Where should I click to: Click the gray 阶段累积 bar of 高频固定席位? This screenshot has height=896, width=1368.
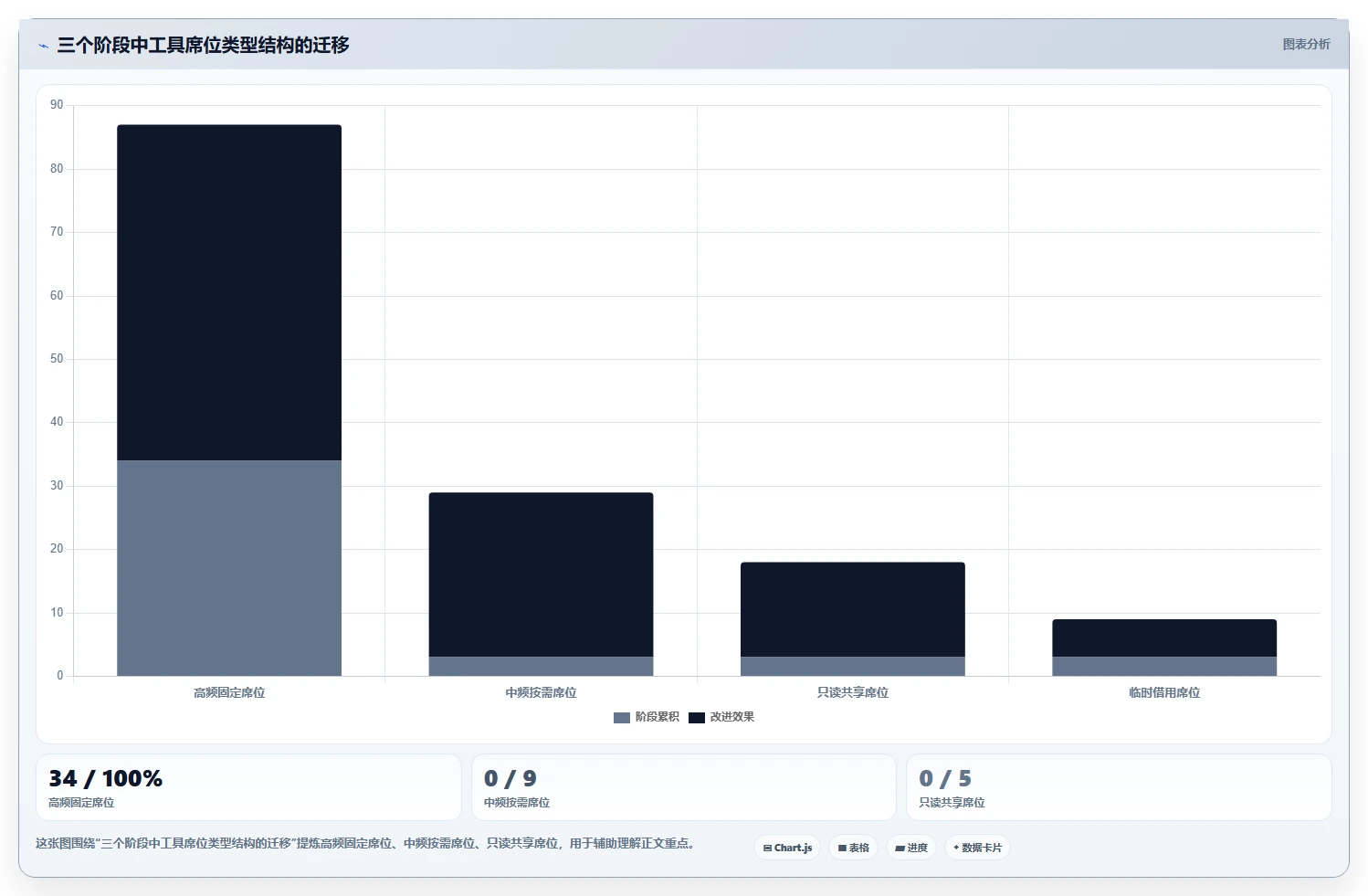tap(229, 568)
